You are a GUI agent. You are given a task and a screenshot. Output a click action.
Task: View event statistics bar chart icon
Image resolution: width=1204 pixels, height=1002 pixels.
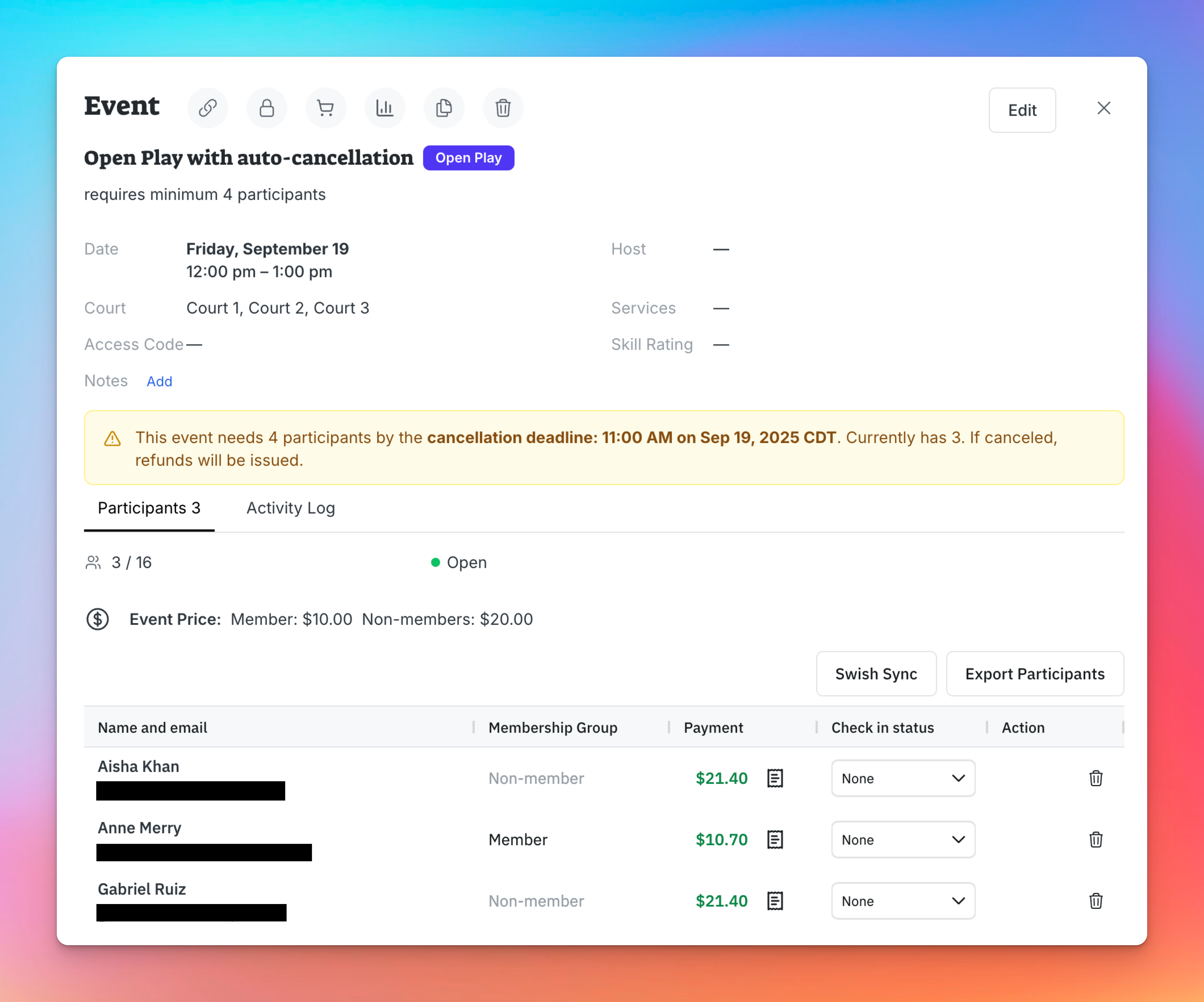(385, 108)
